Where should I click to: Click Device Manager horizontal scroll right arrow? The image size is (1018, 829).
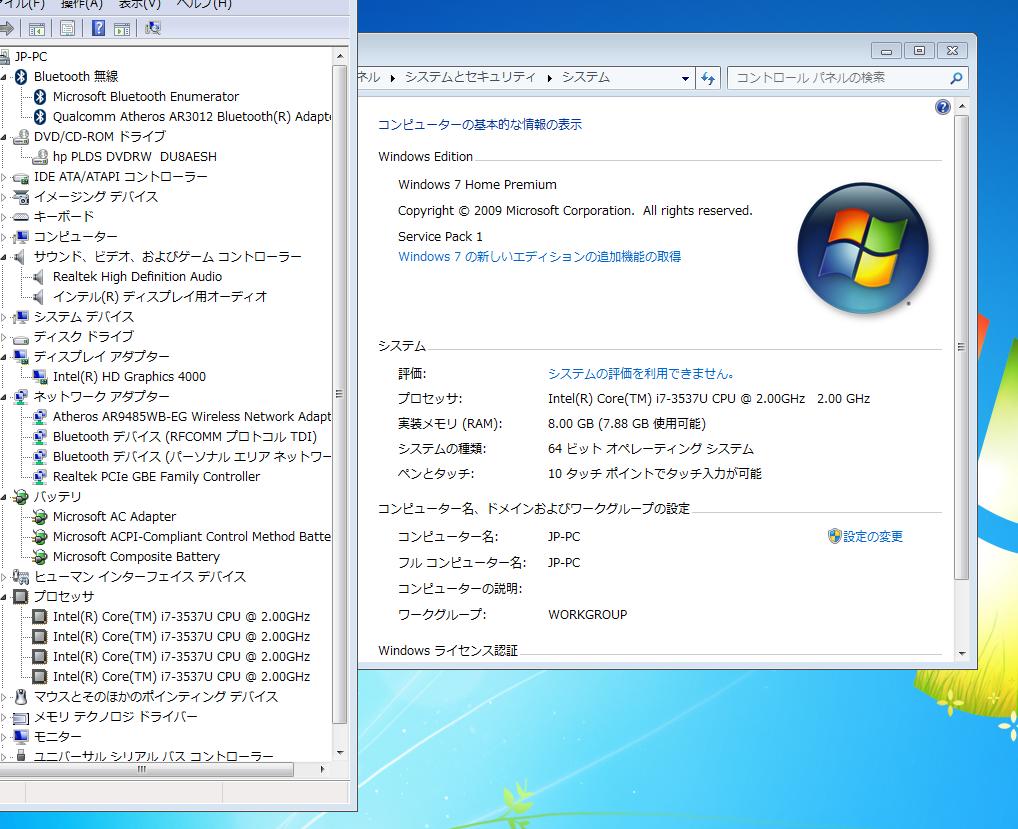323,769
